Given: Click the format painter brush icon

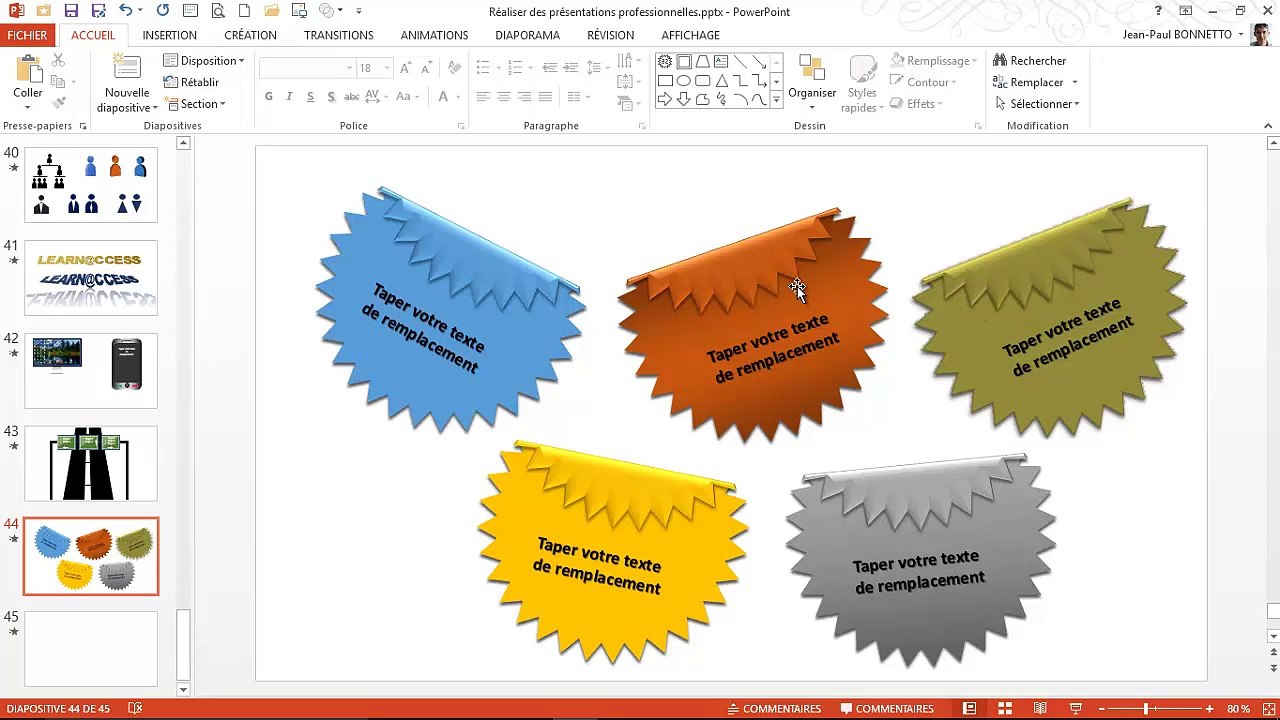Looking at the screenshot, I should 58,103.
